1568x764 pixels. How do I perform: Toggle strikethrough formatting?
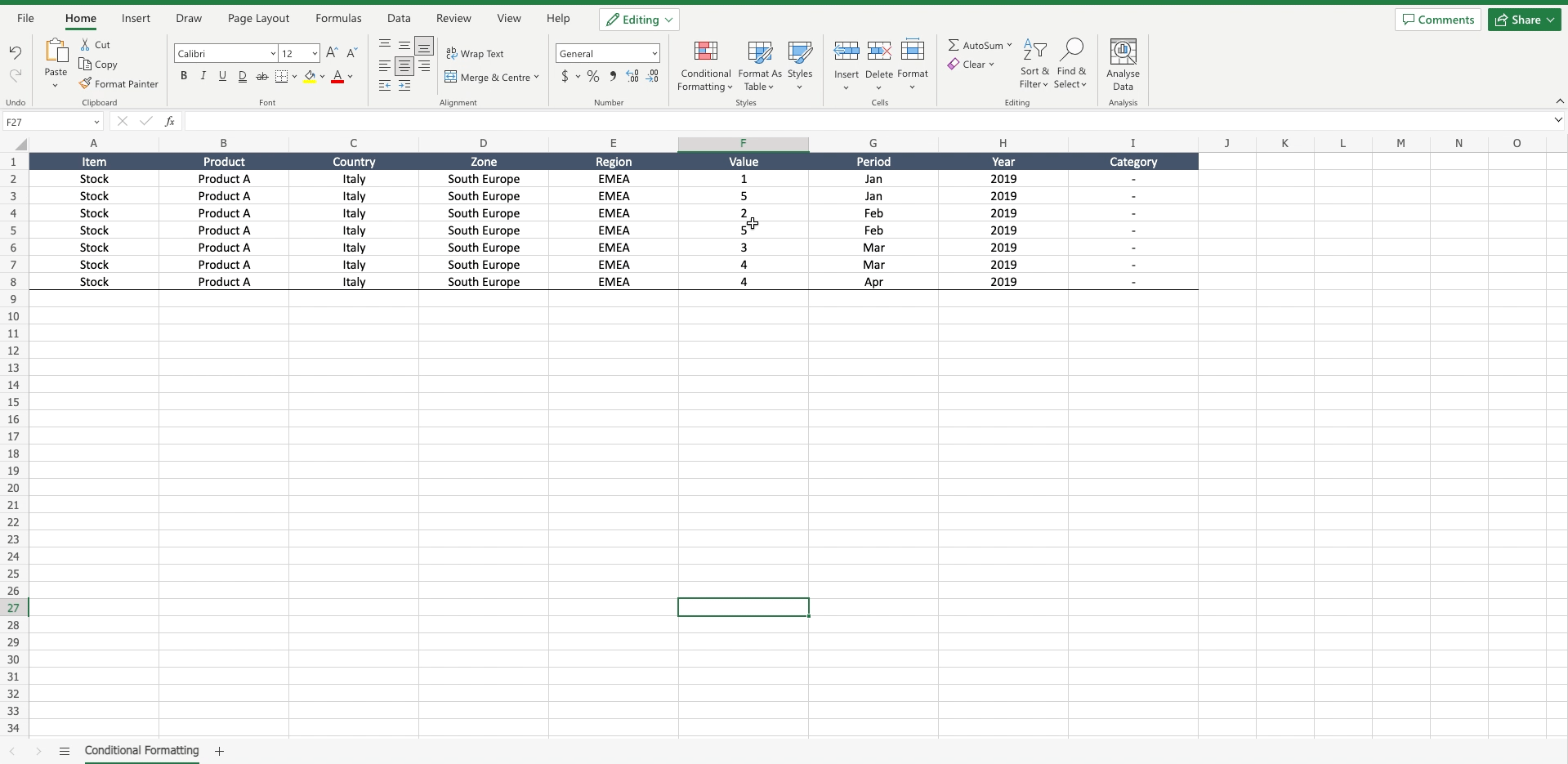tap(261, 75)
